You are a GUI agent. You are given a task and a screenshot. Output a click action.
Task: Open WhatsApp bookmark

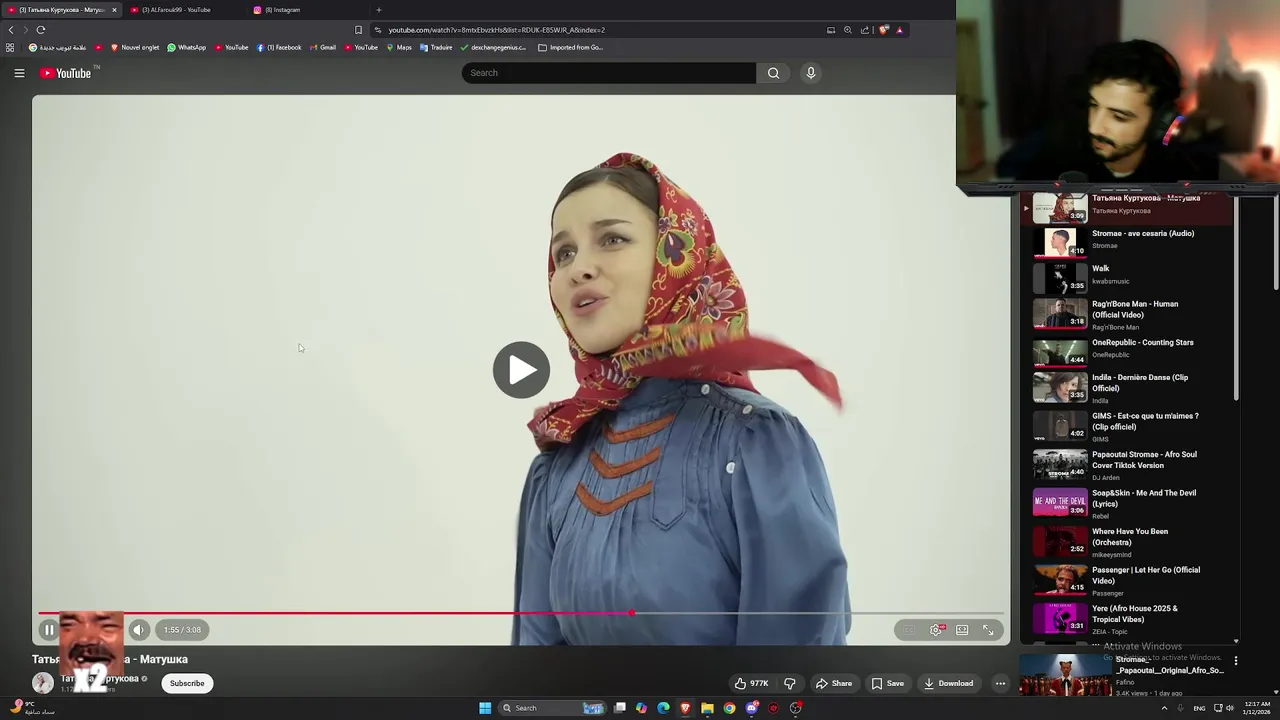pos(186,47)
